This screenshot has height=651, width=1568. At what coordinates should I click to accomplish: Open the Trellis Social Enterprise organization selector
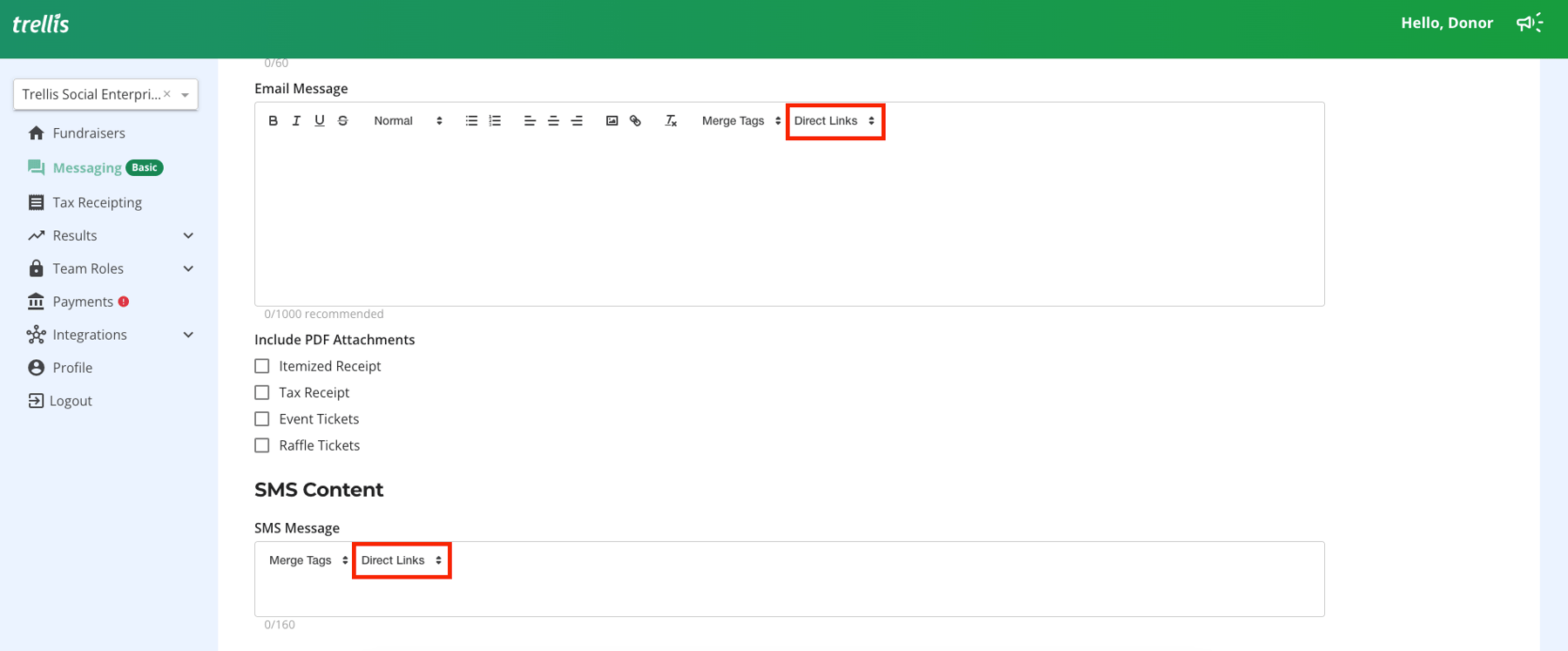[105, 94]
